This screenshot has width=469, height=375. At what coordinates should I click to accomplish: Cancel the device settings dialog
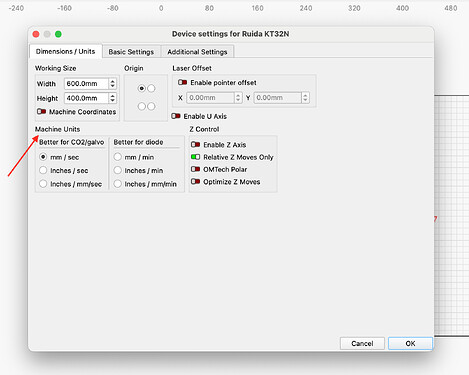tap(362, 343)
